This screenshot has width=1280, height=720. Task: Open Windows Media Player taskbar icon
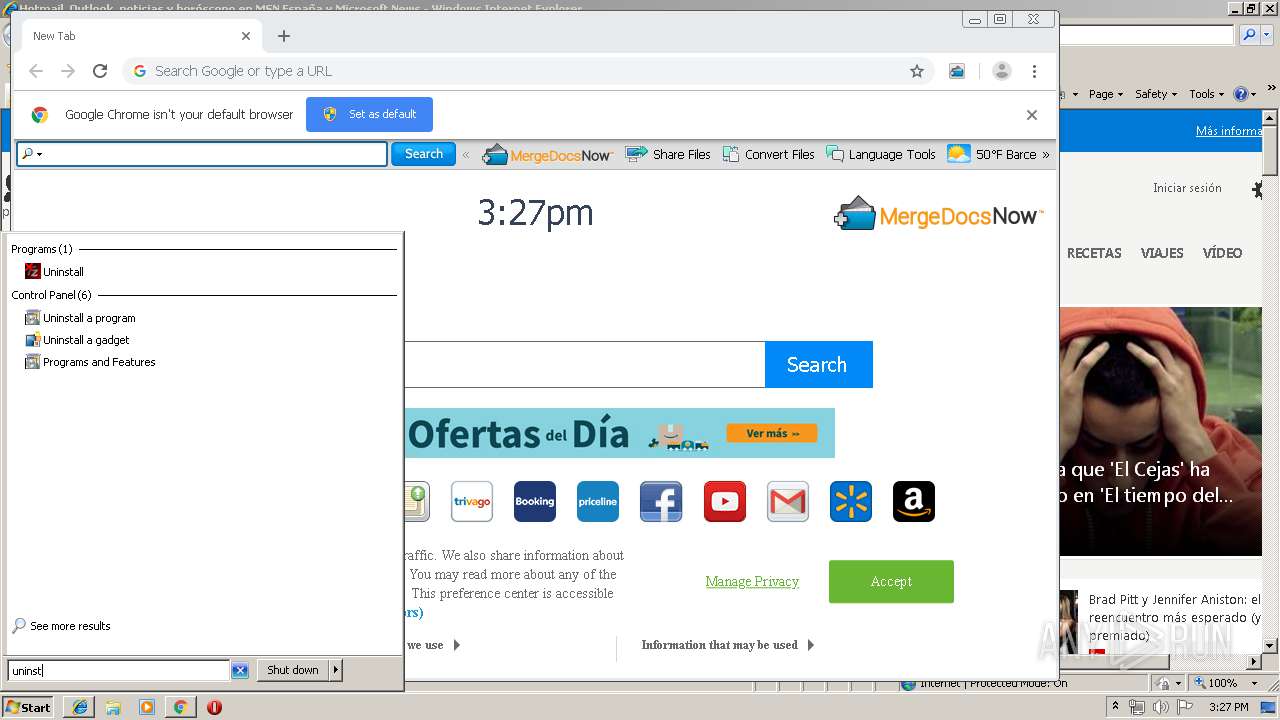point(147,707)
